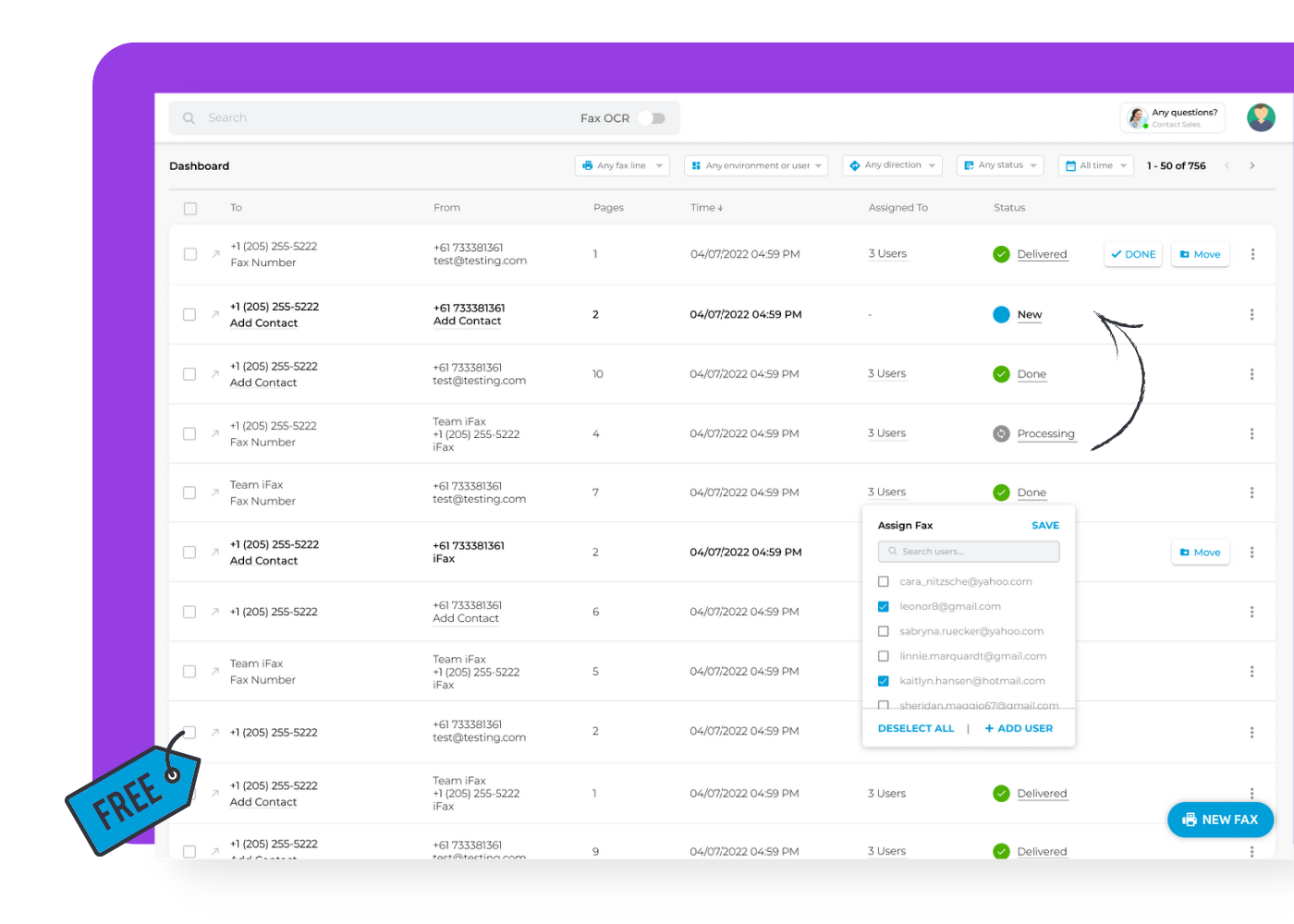Click the grey Processing status icon

click(1001, 433)
